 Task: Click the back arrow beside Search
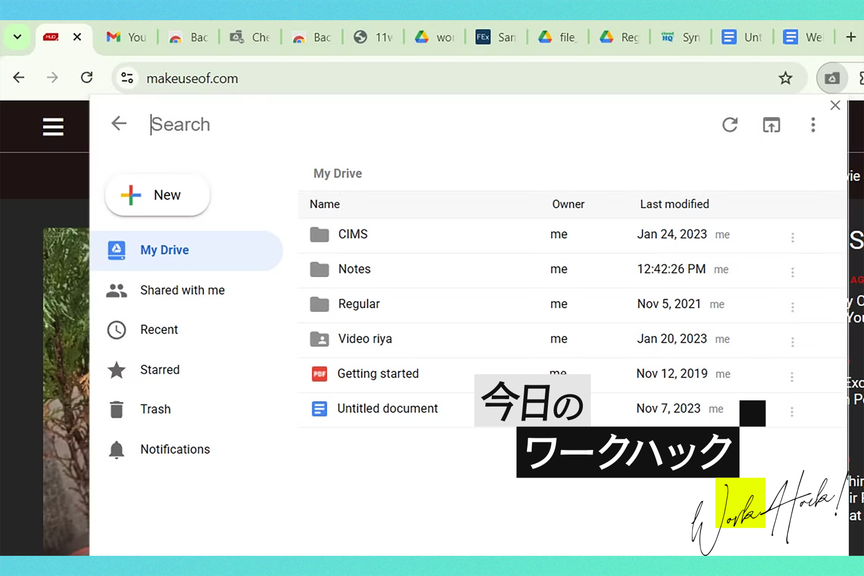click(119, 124)
